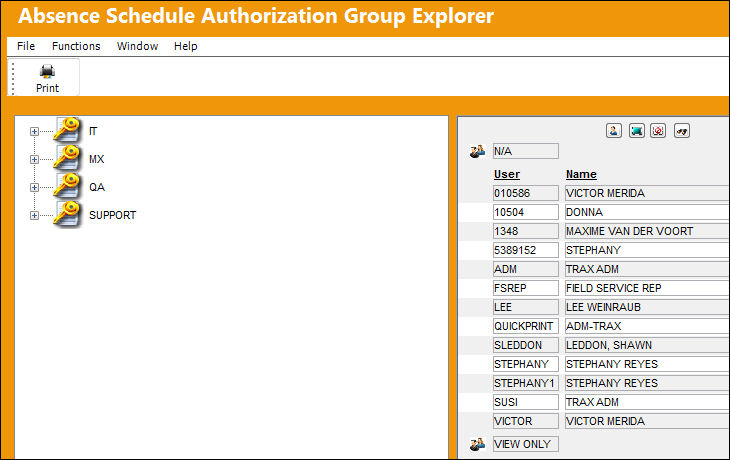Click the toolbar grip handle left of Print

coord(13,78)
